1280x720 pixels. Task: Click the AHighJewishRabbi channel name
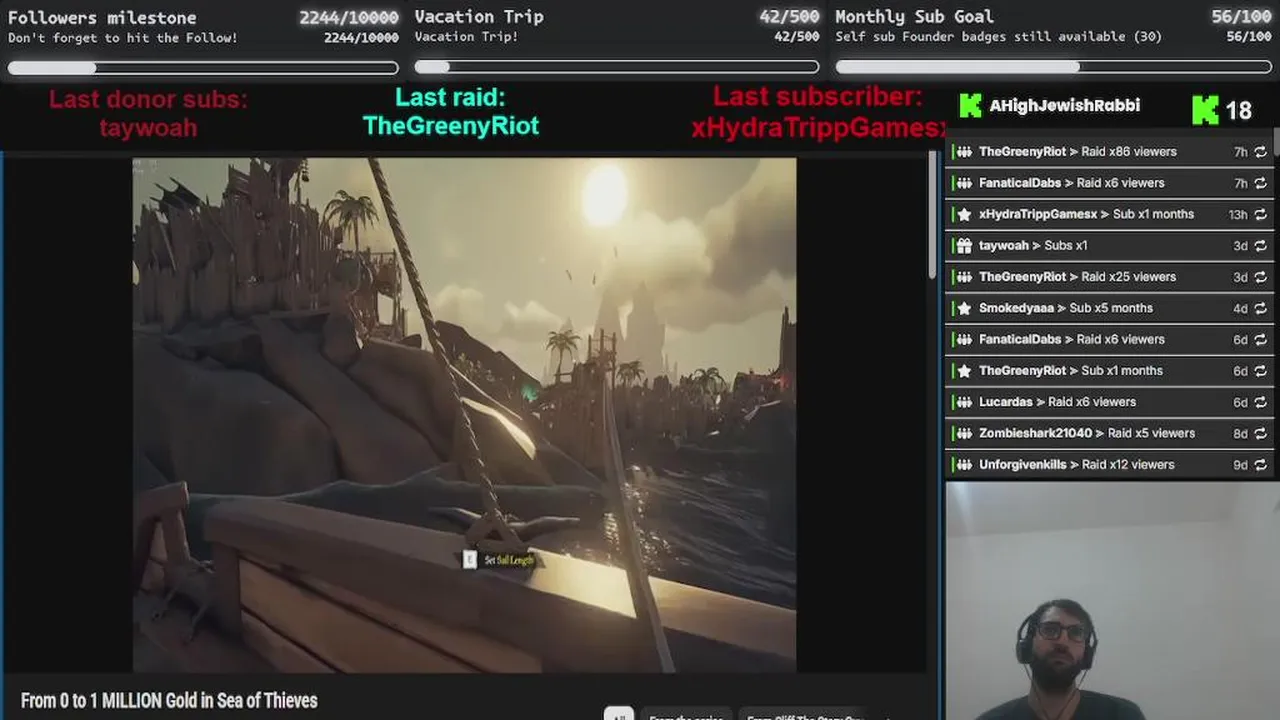(x=1064, y=105)
